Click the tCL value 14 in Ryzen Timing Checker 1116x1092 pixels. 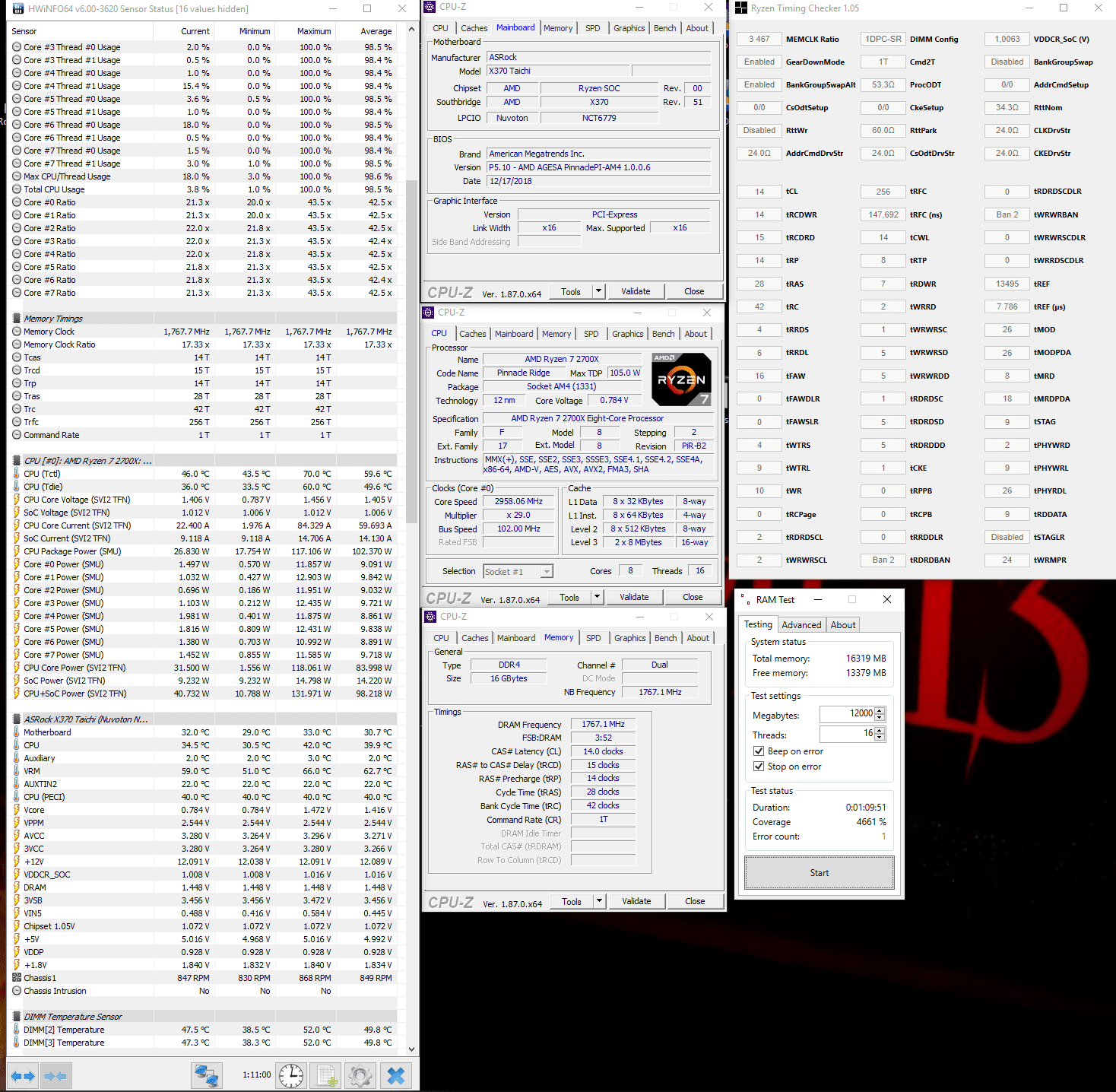(759, 192)
